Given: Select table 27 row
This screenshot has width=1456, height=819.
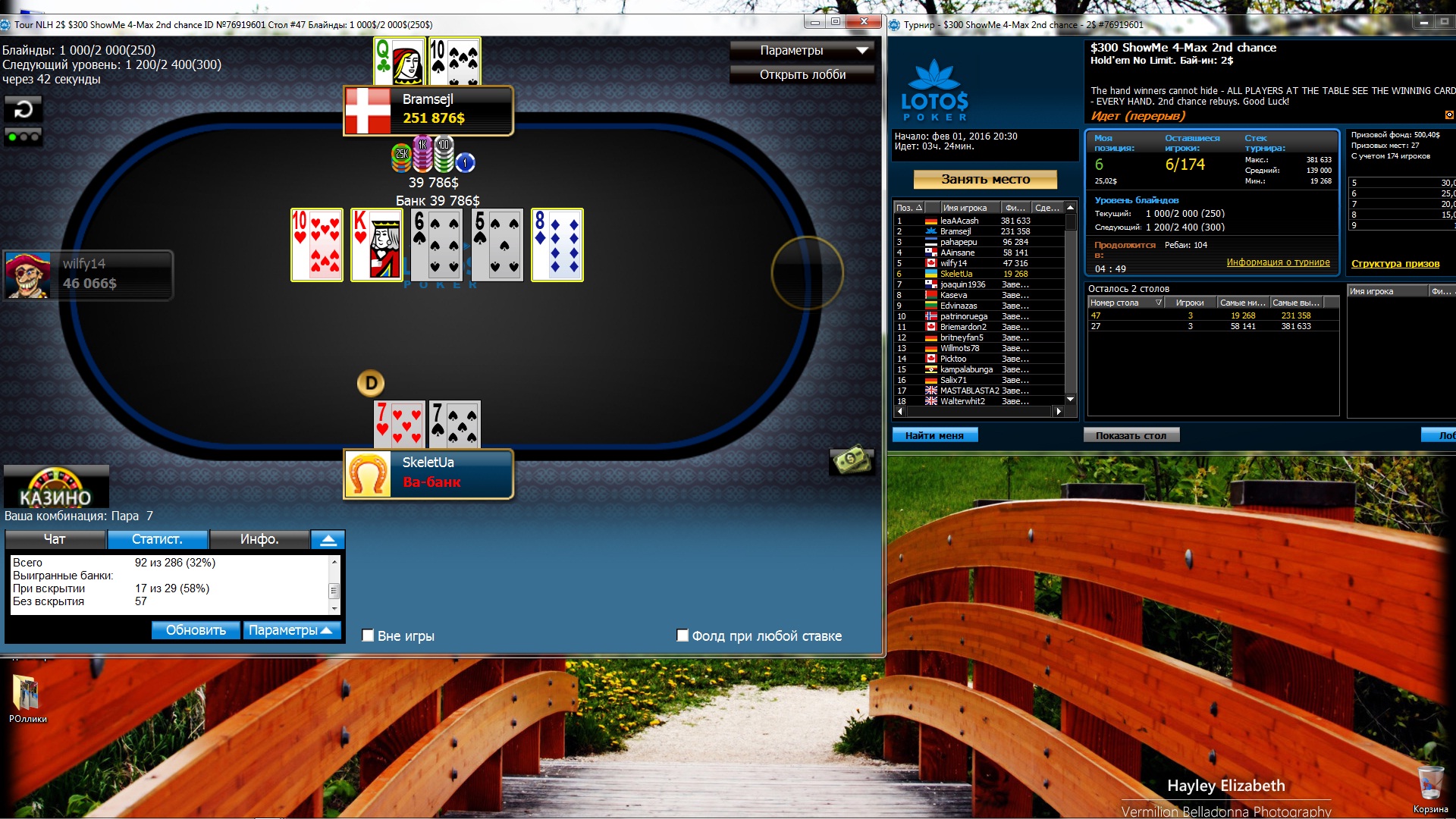Looking at the screenshot, I should point(1213,326).
